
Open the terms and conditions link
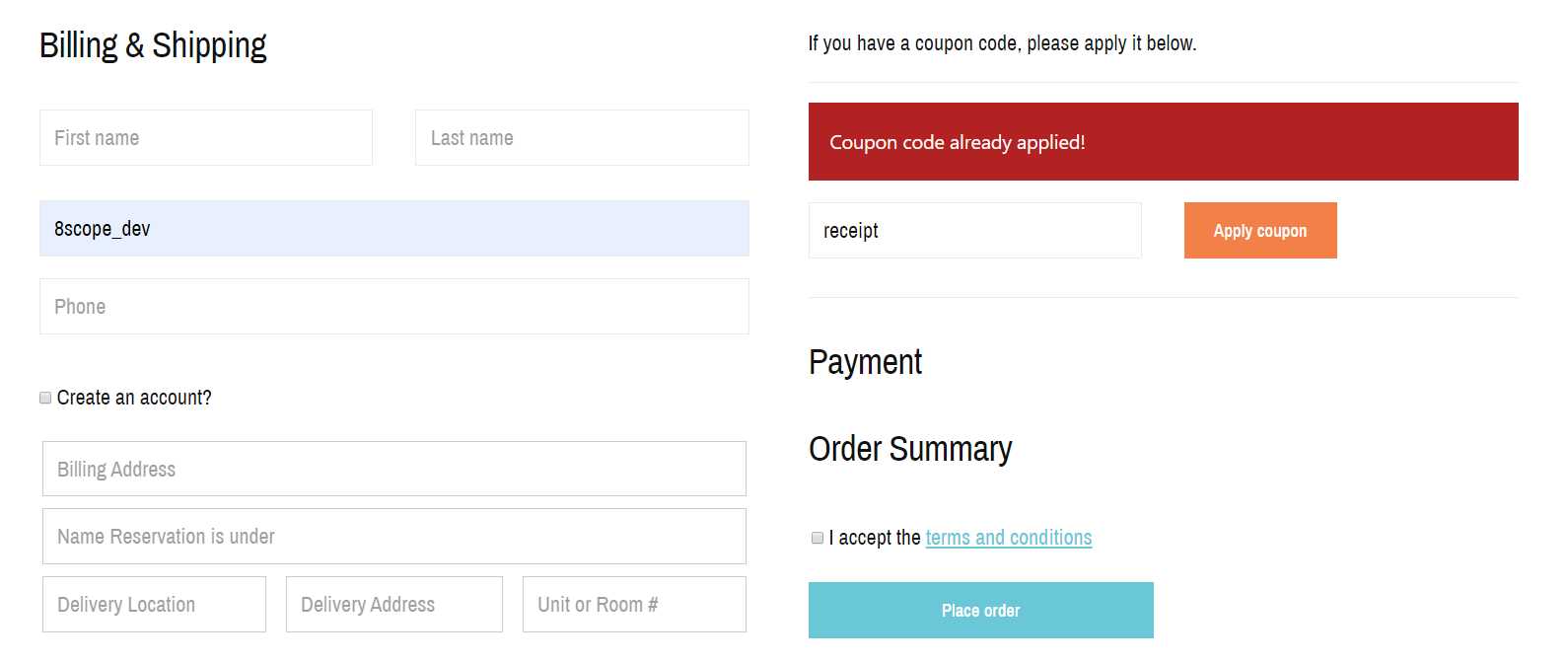pyautogui.click(x=1008, y=537)
